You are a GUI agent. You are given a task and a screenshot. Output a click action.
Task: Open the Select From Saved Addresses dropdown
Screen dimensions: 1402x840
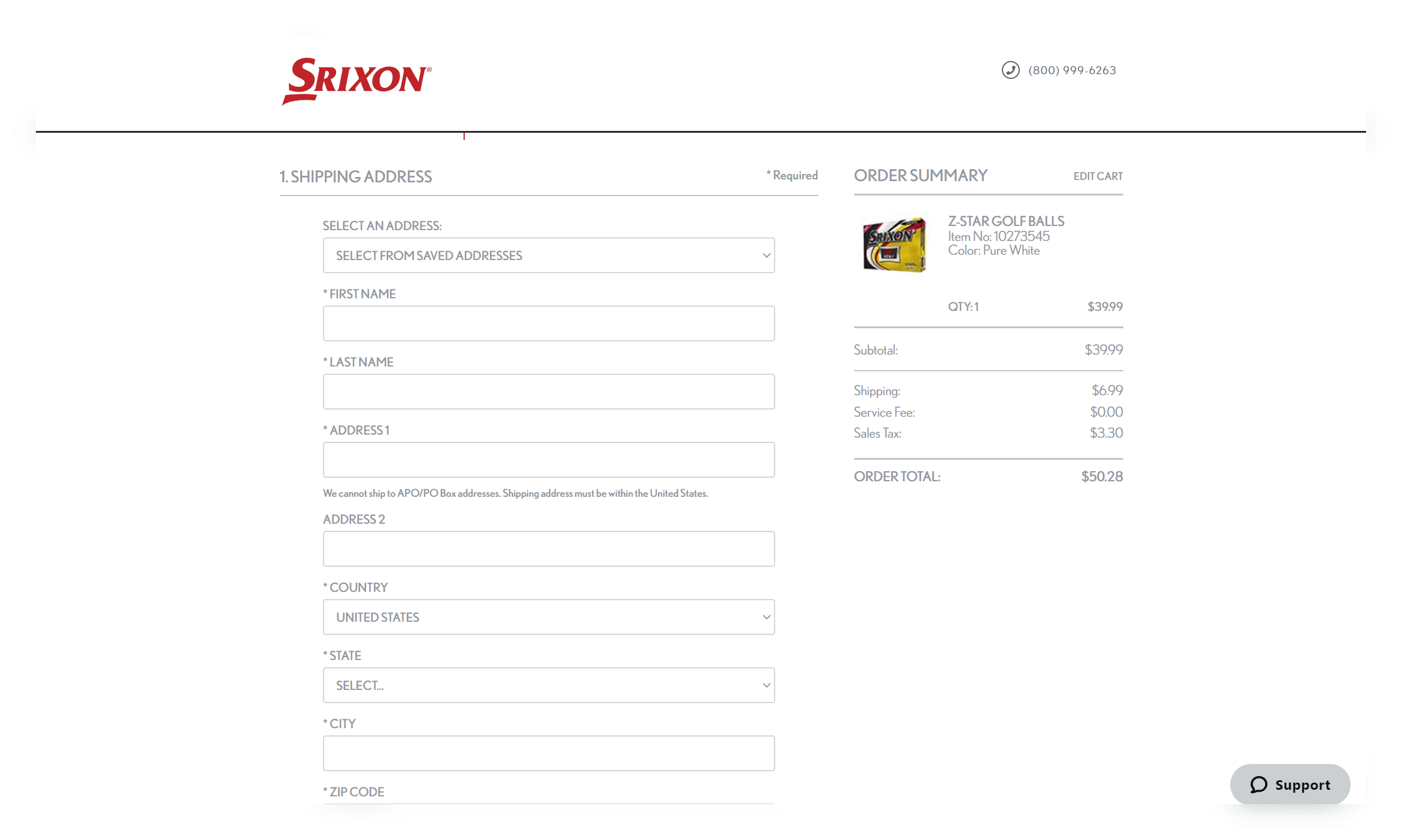click(x=548, y=255)
